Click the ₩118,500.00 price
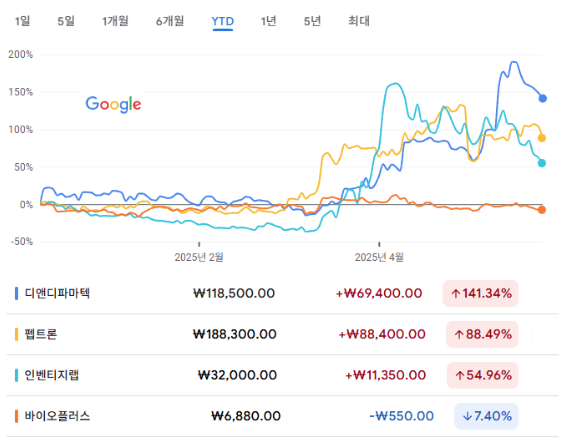This screenshot has height=447, width=576. click(234, 293)
